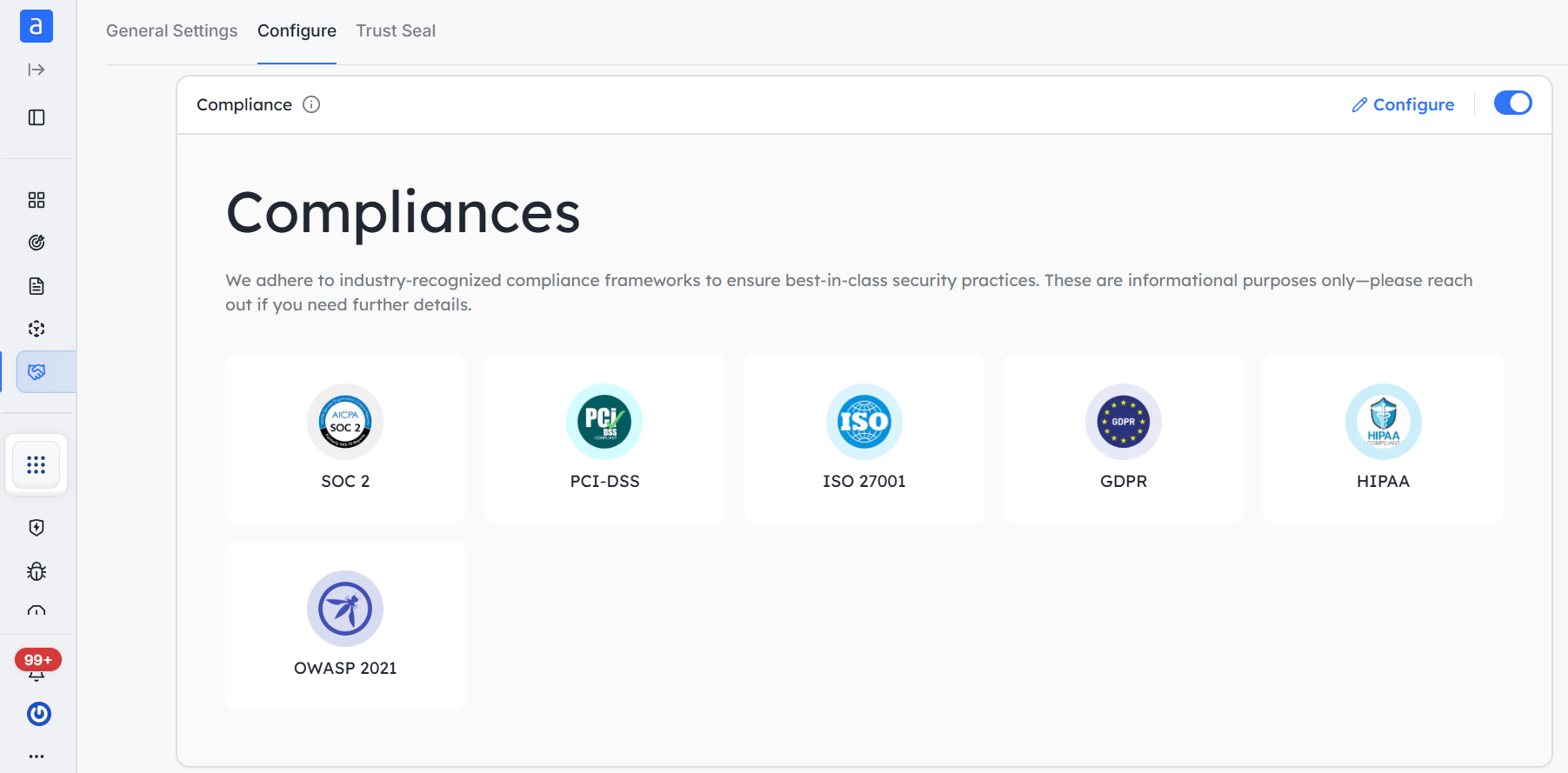This screenshot has width=1568, height=773.
Task: Open the document report icon in sidebar
Action: click(37, 286)
